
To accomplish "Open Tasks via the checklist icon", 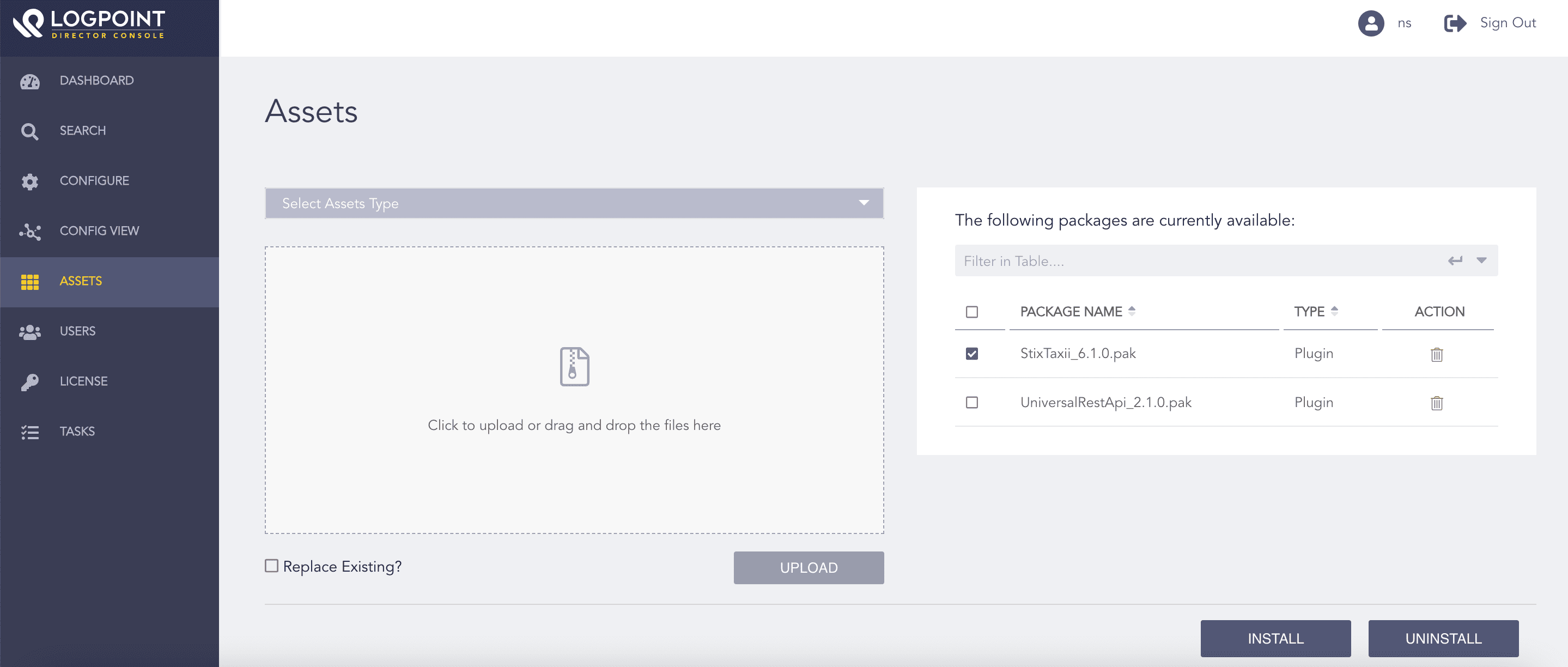I will coord(29,431).
